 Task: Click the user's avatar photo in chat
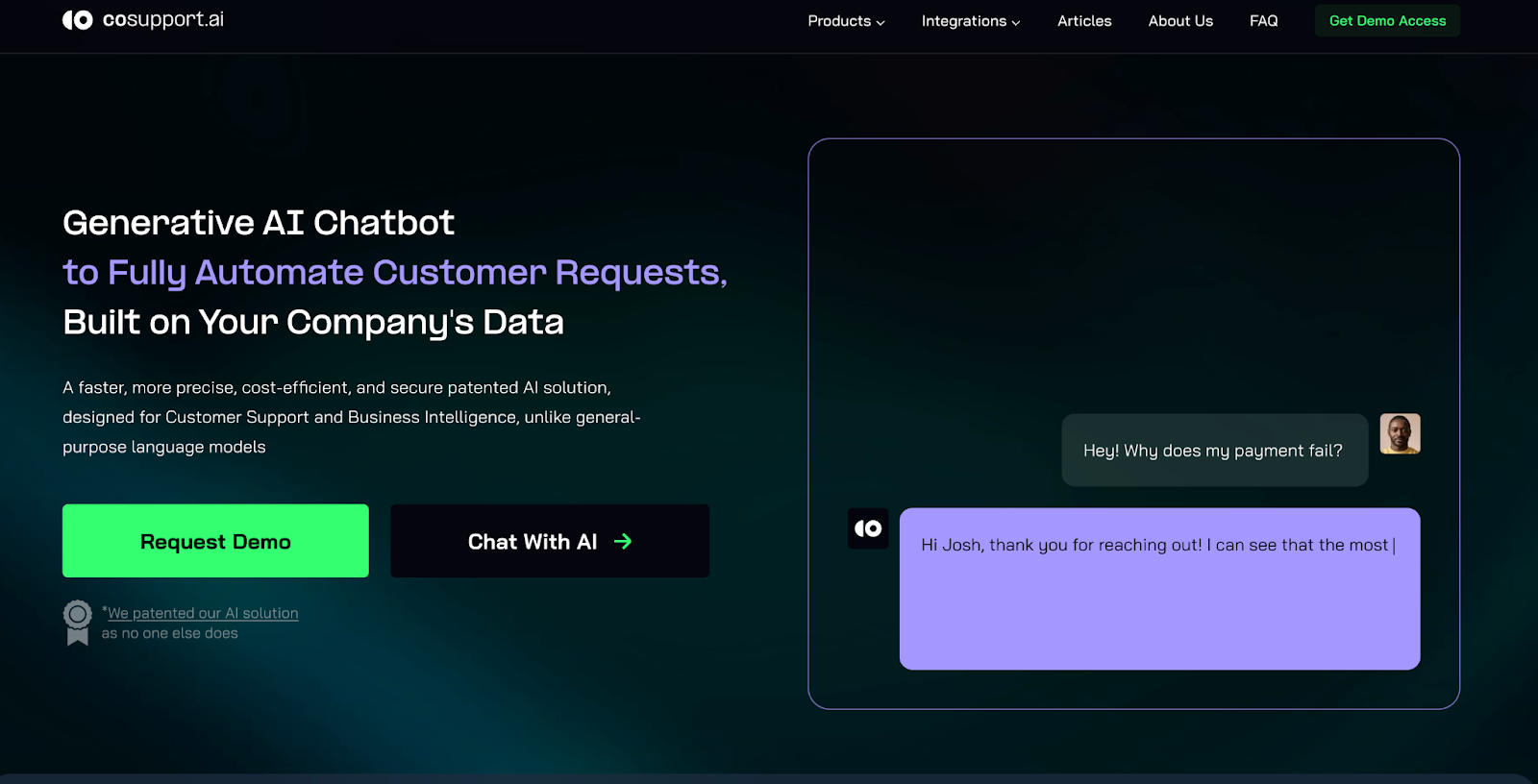[1400, 434]
